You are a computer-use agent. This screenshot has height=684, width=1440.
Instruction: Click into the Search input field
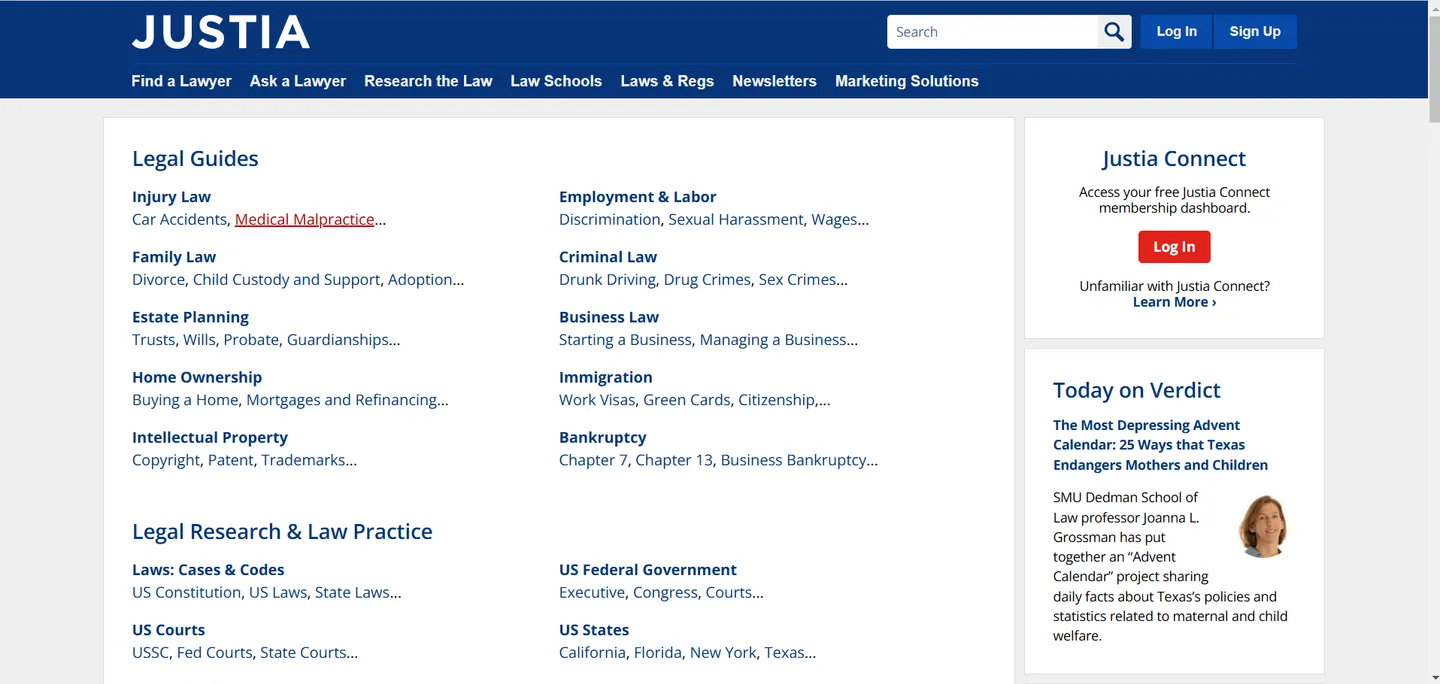(x=993, y=32)
